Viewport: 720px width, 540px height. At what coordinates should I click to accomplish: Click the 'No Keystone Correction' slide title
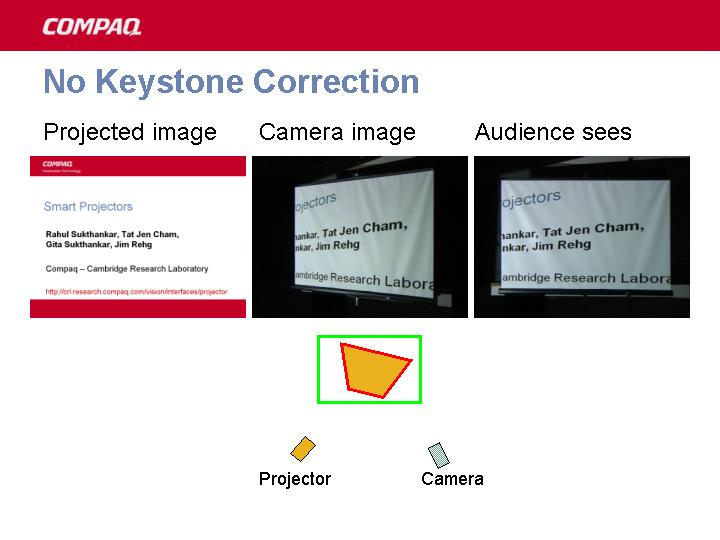tap(231, 82)
